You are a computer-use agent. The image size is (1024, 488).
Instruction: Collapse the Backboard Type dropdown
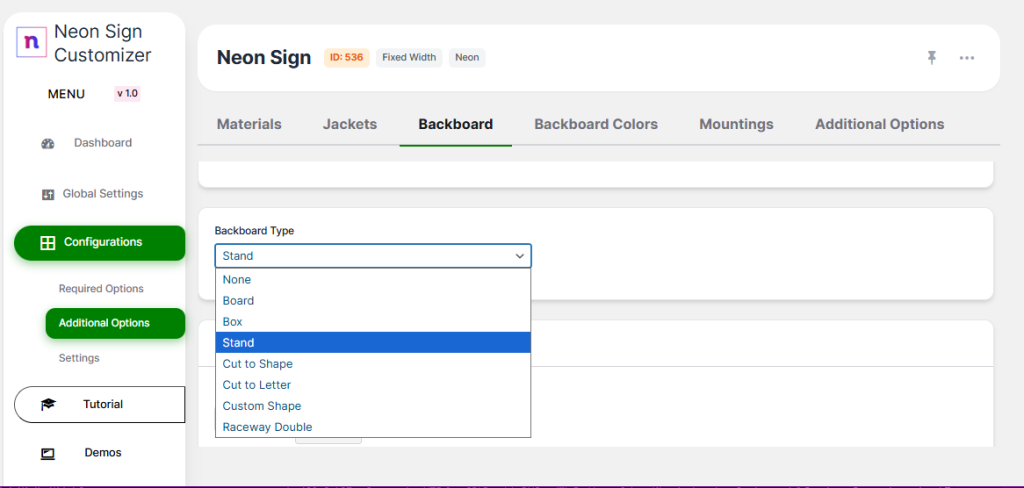[520, 256]
